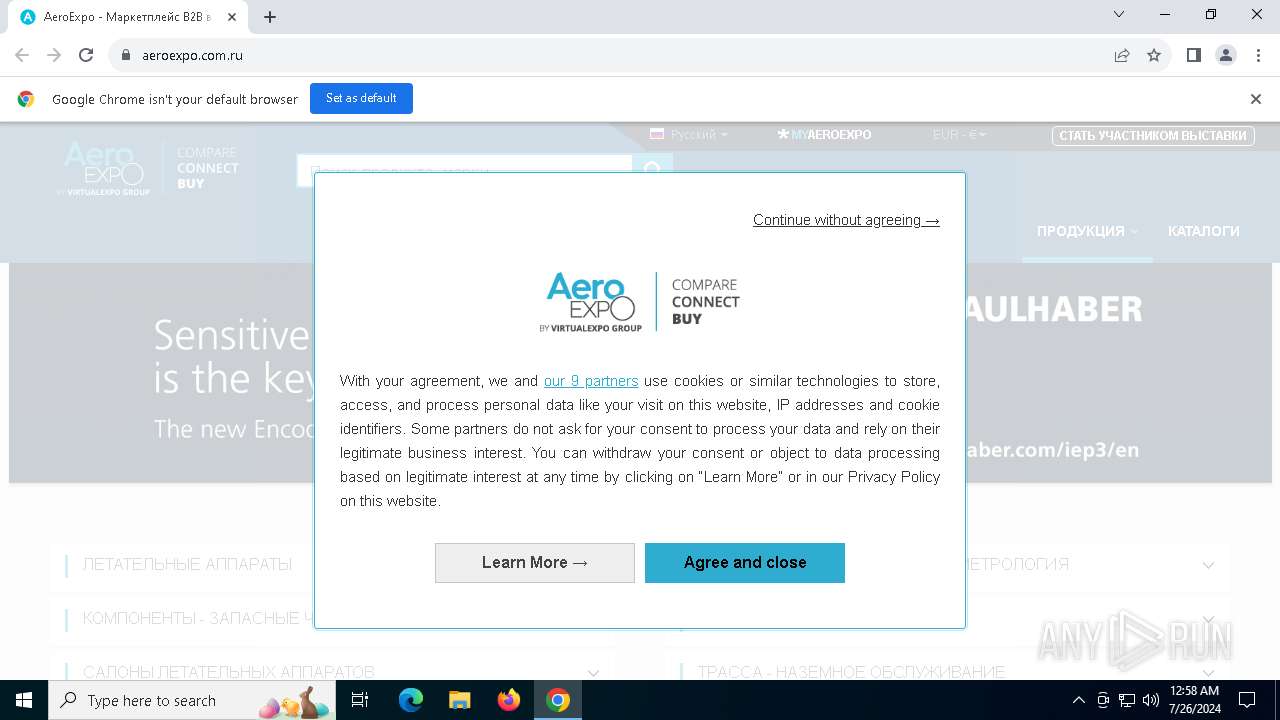Viewport: 1280px width, 720px height.
Task: Open MyAeroExpo link
Action: pos(824,134)
